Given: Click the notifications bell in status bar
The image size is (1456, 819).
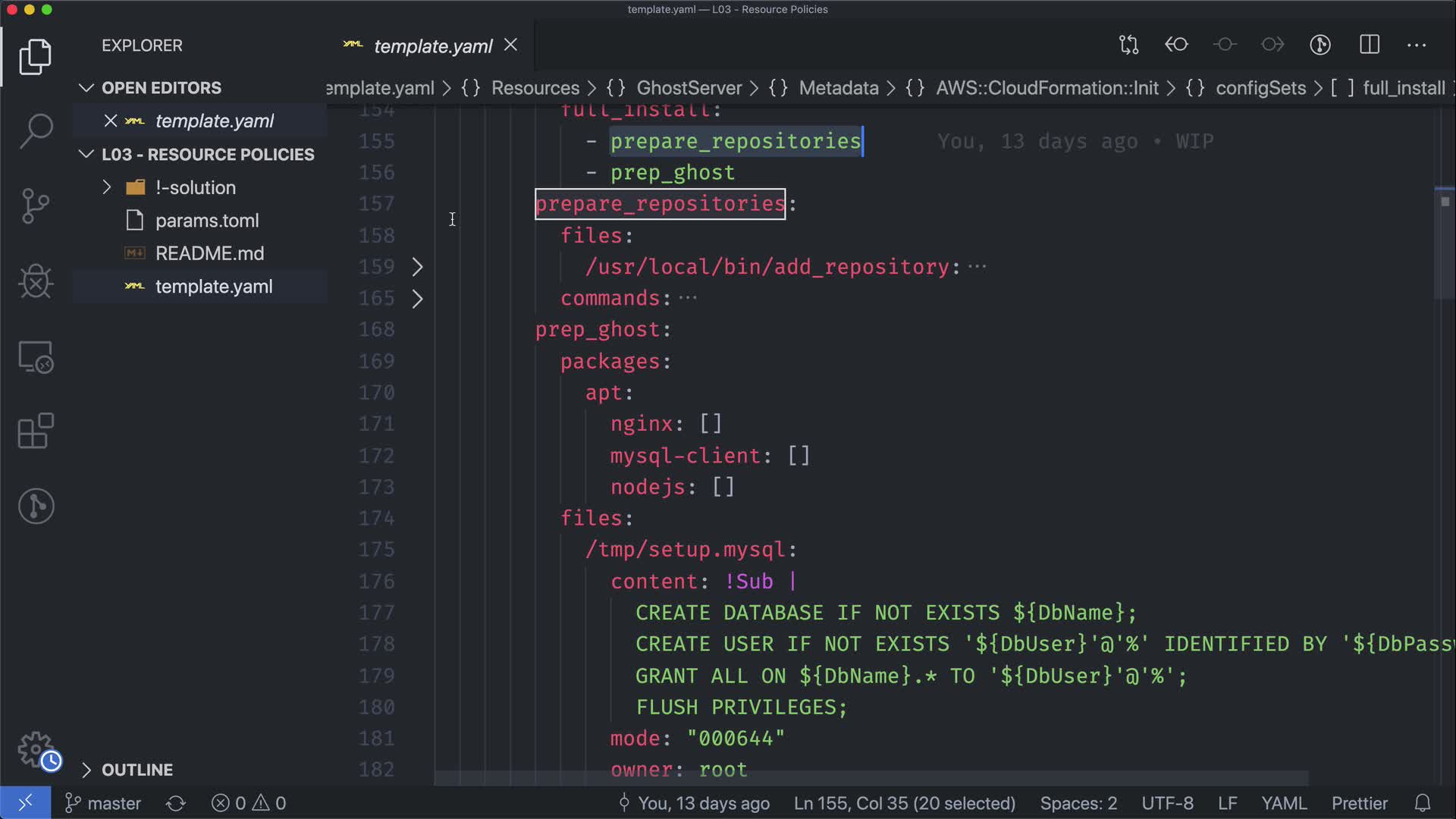Looking at the screenshot, I should [1423, 803].
